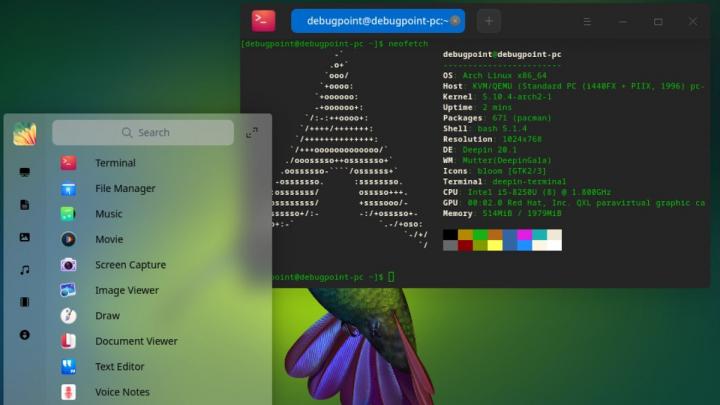Open Videos folder from launcher sidebar
The height and width of the screenshot is (405, 720).
[x=24, y=302]
